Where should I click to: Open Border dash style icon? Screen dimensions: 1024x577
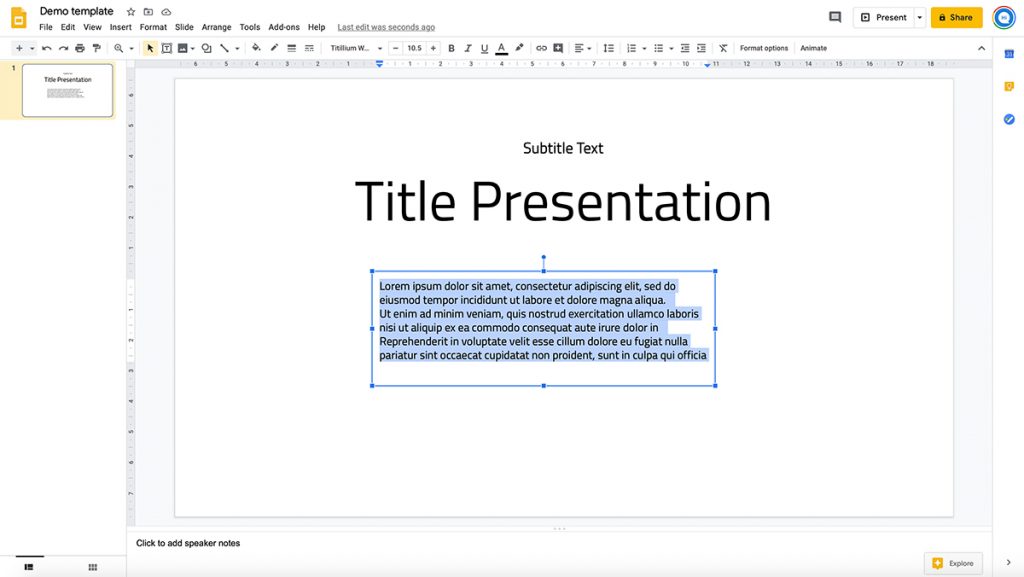(310, 48)
